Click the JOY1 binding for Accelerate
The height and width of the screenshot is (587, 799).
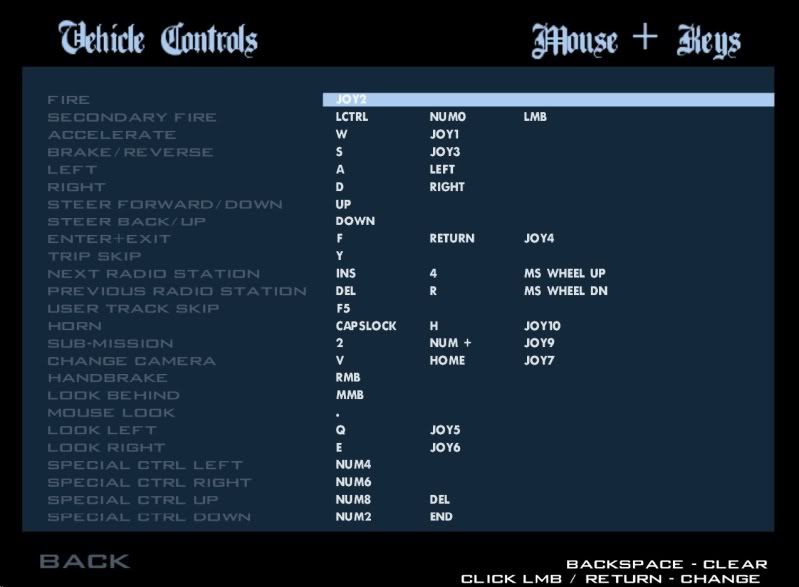click(444, 134)
